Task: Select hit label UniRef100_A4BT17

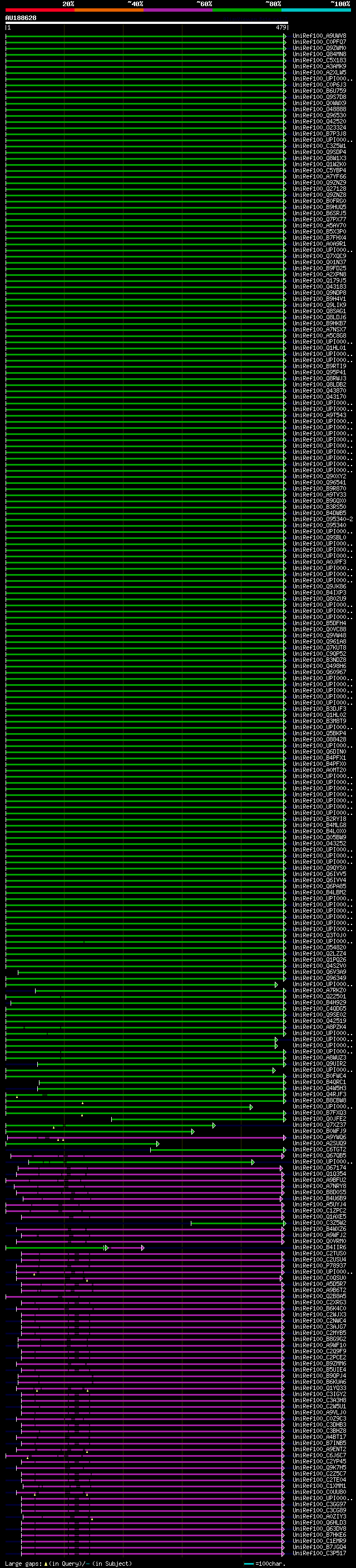Action: tap(319, 1437)
